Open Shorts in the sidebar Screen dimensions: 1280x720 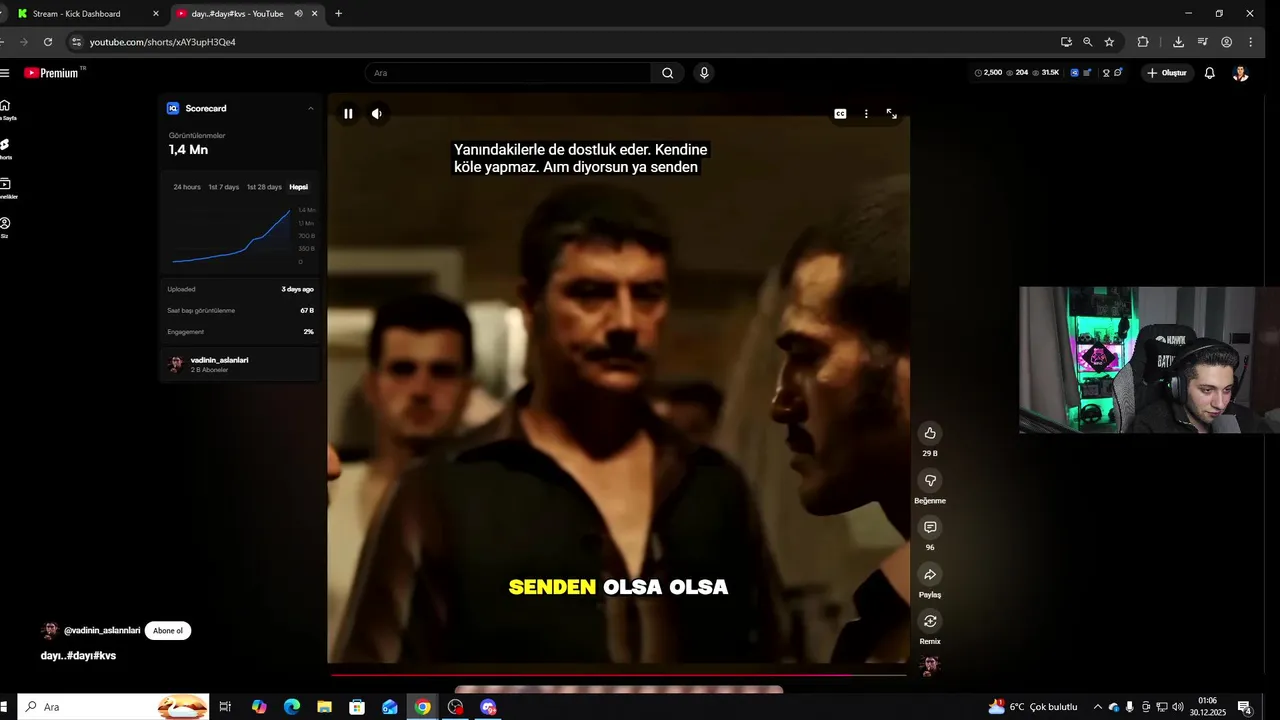pyautogui.click(x=6, y=149)
